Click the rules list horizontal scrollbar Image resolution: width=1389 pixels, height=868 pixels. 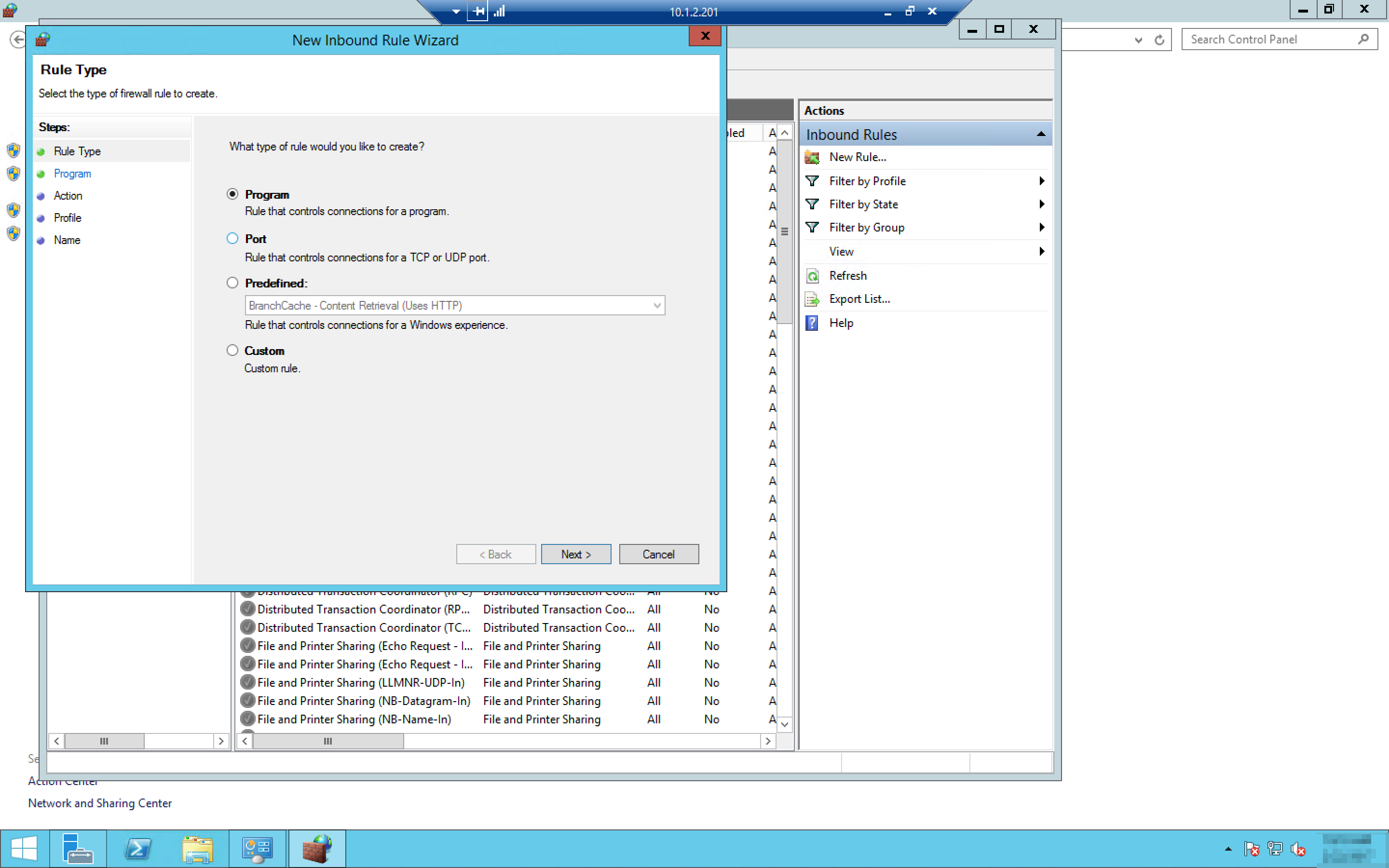click(328, 741)
